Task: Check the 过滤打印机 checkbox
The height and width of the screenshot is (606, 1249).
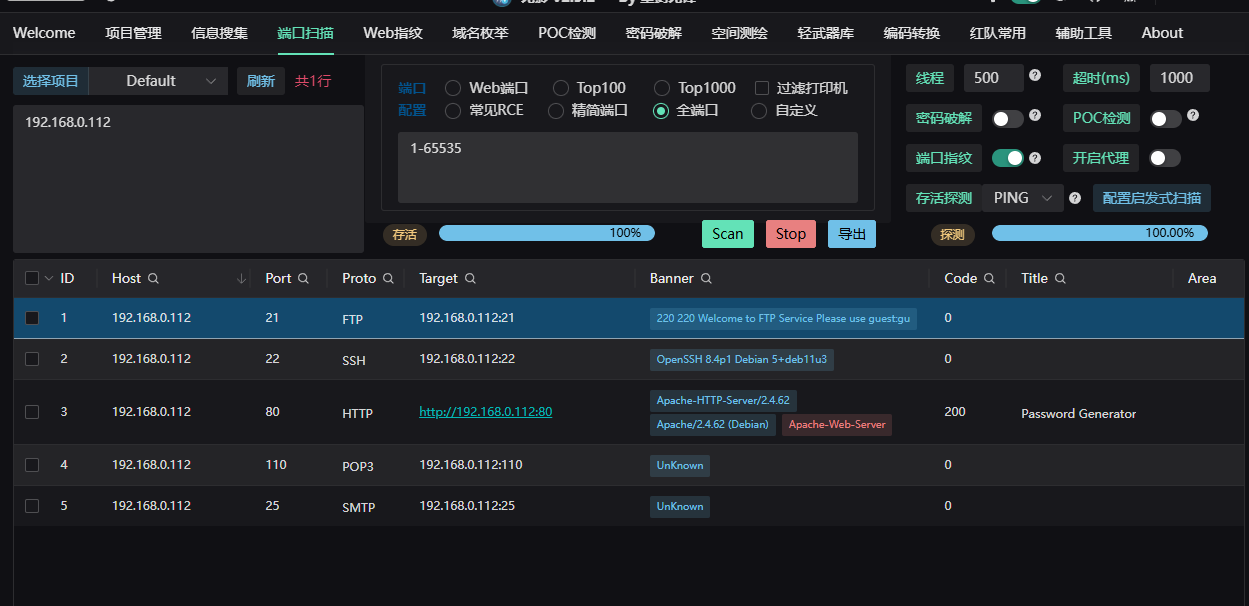Action: pos(762,88)
